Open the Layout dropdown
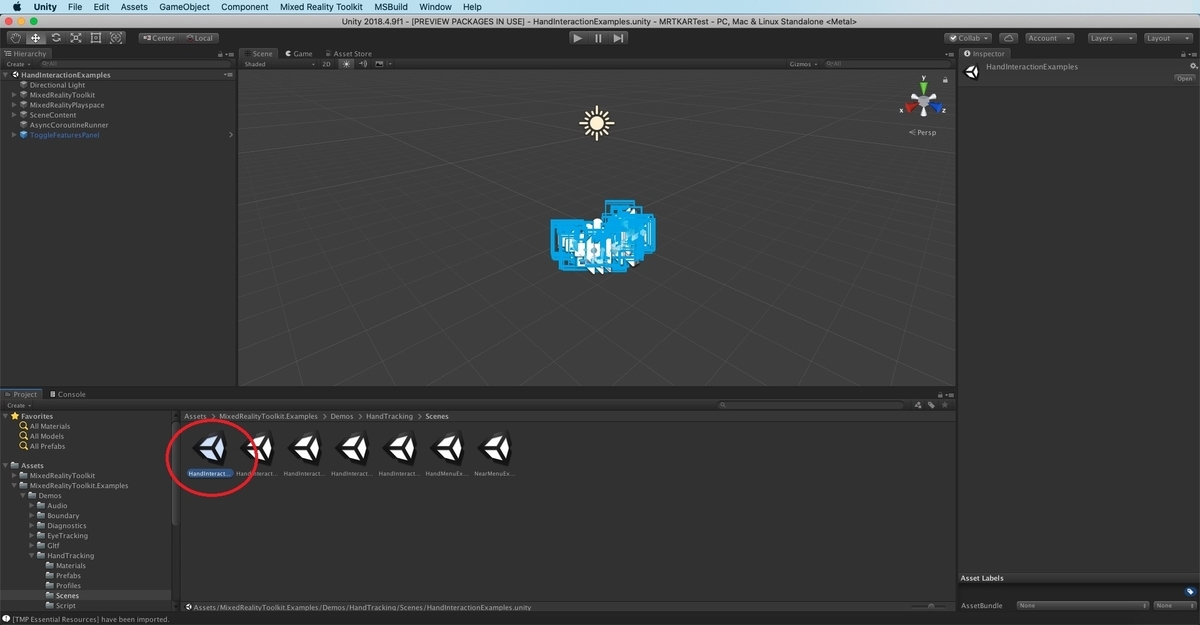The image size is (1200, 625). pyautogui.click(x=1168, y=38)
